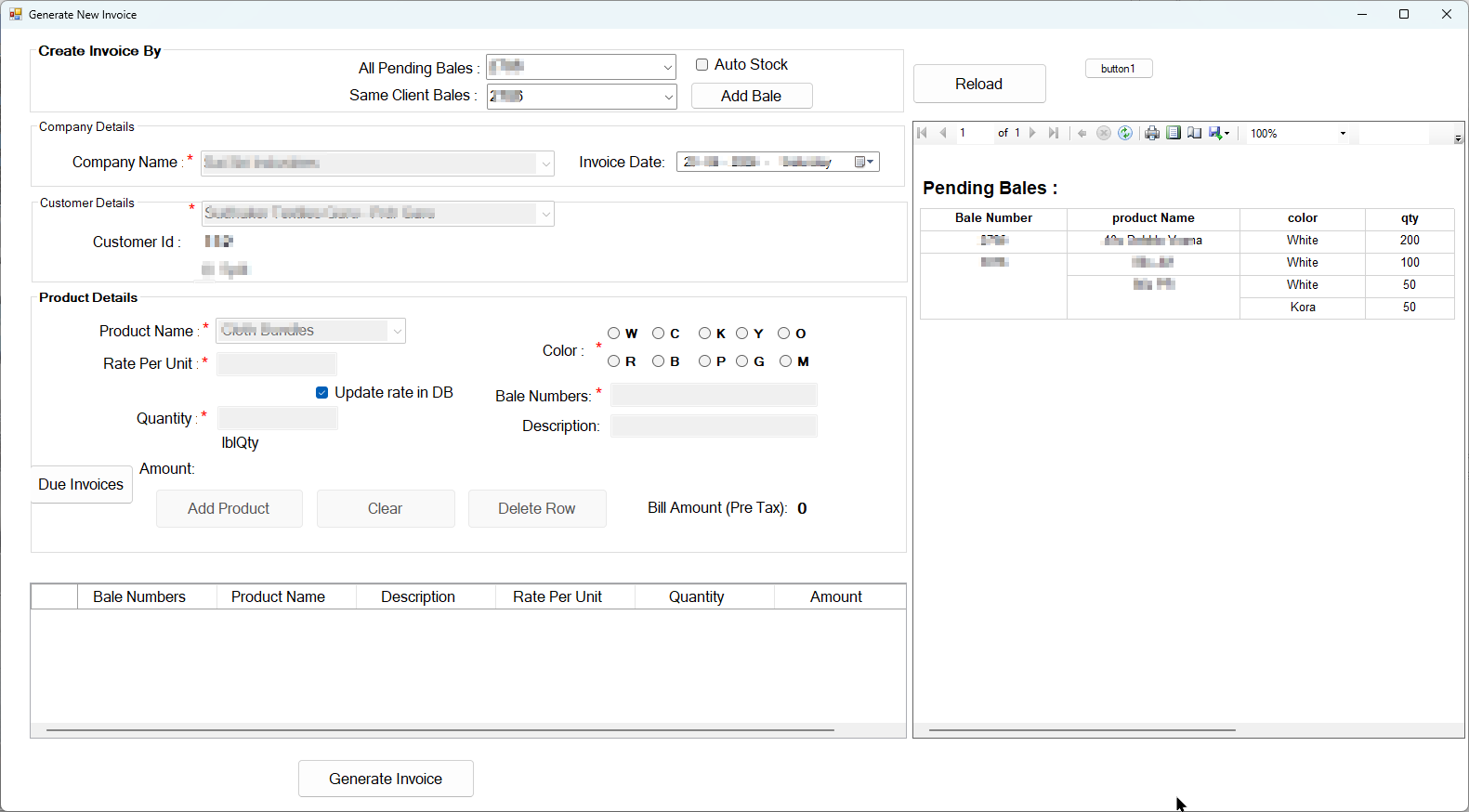Click the Clear button
1469x812 pixels.
[x=386, y=508]
